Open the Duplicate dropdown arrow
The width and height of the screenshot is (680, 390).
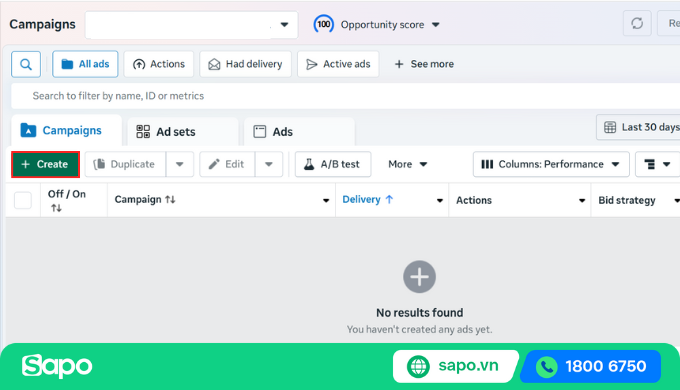pyautogui.click(x=180, y=164)
